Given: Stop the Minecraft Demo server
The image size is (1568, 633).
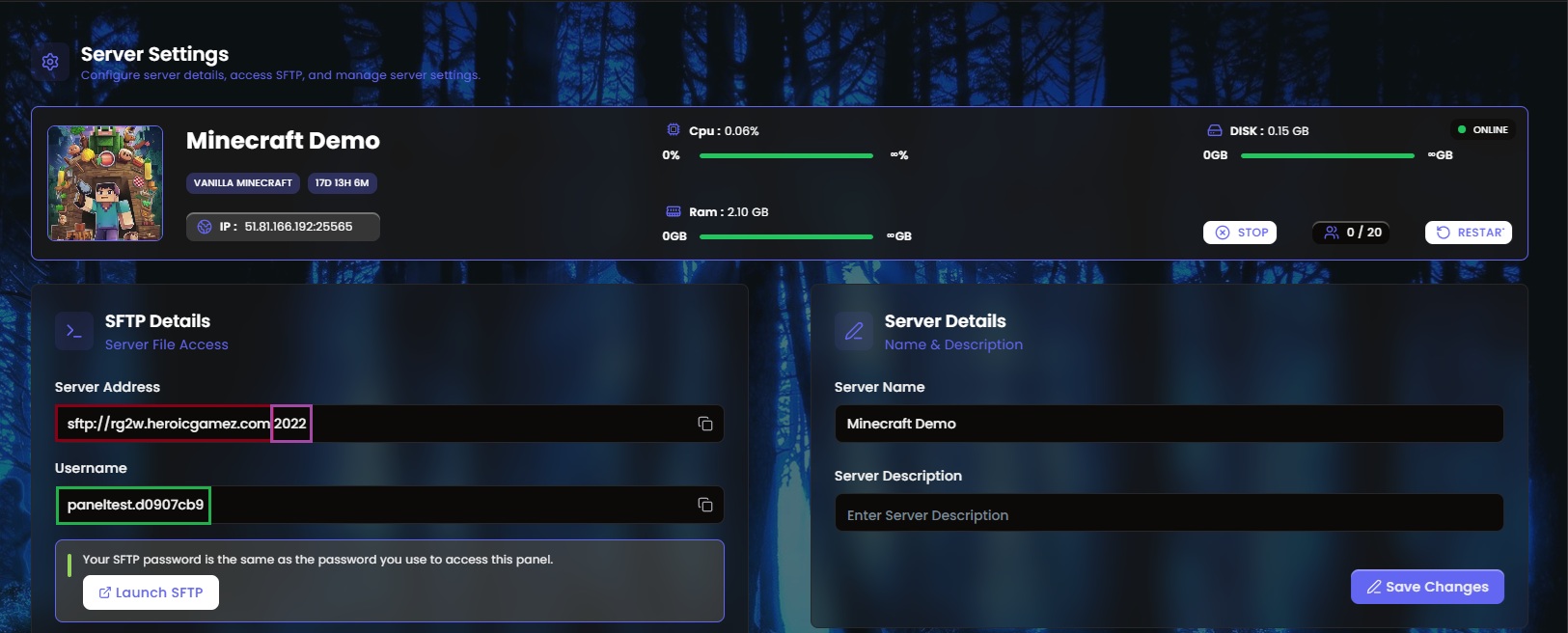Looking at the screenshot, I should pos(1240,233).
